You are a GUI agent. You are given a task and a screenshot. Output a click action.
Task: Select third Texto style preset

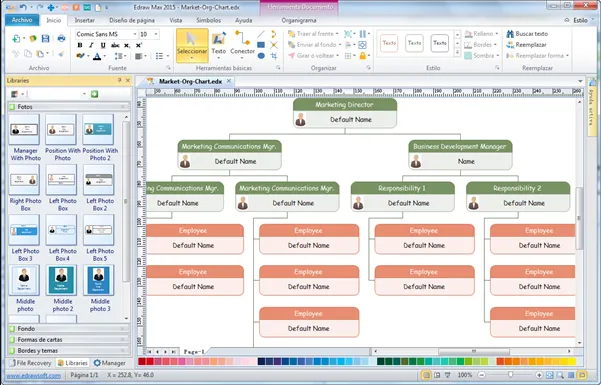pos(440,43)
